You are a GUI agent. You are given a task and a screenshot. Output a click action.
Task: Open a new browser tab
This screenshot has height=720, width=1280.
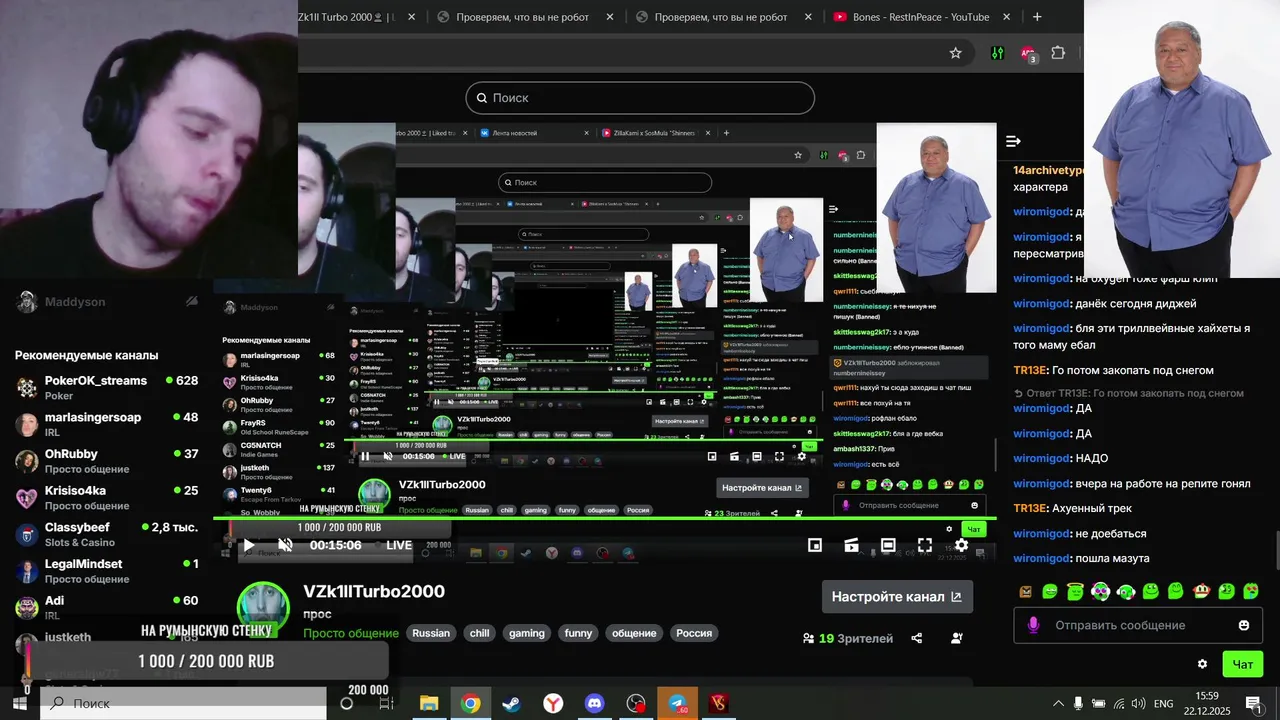tap(1037, 17)
